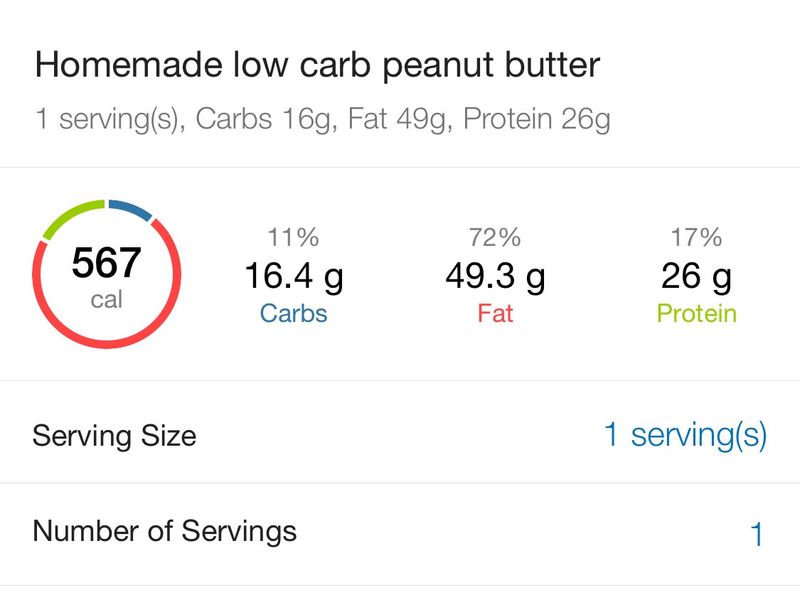Click the red fat segment of the ring
This screenshot has width=800, height=597.
pos(107,343)
